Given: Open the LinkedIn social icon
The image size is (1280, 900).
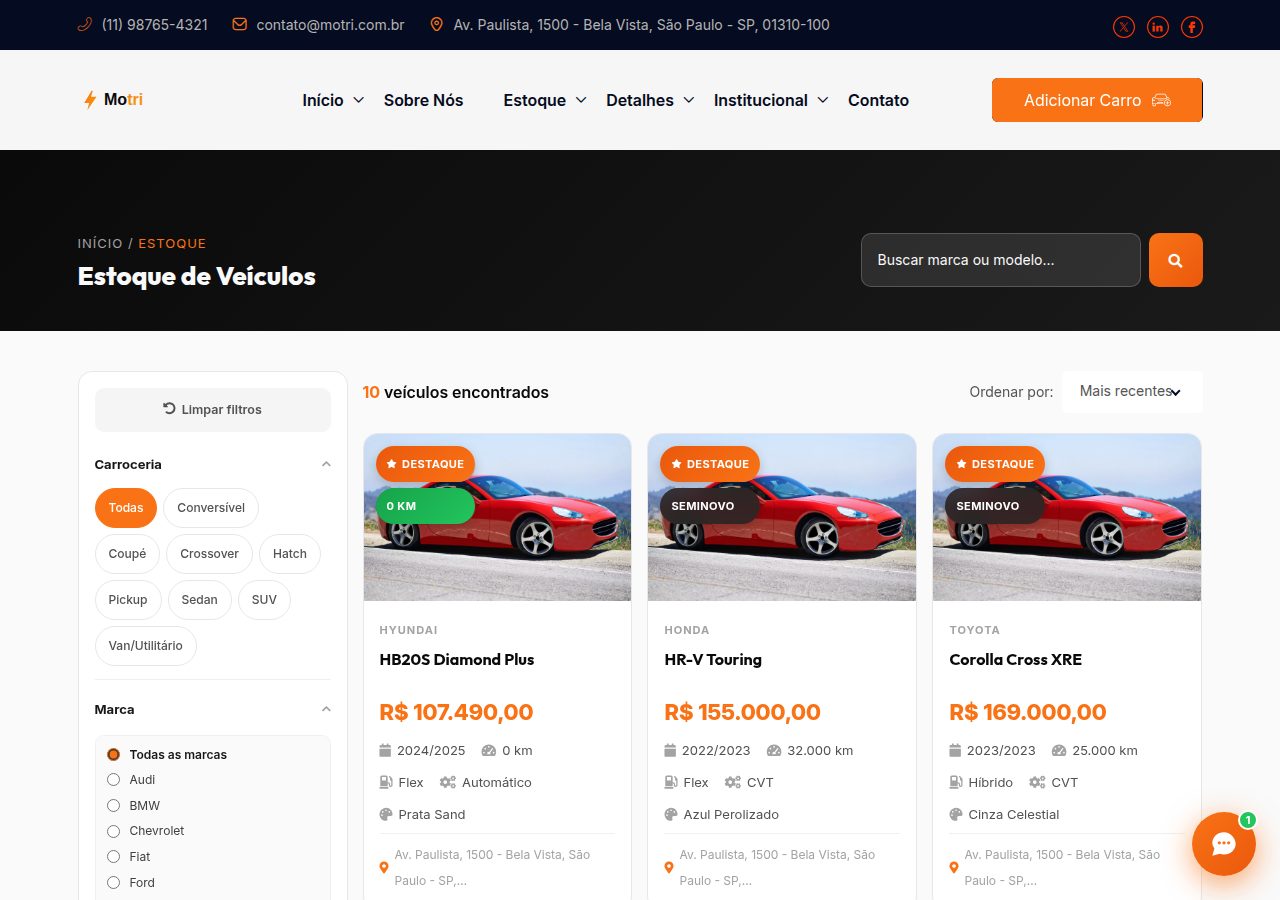Looking at the screenshot, I should click(x=1158, y=27).
